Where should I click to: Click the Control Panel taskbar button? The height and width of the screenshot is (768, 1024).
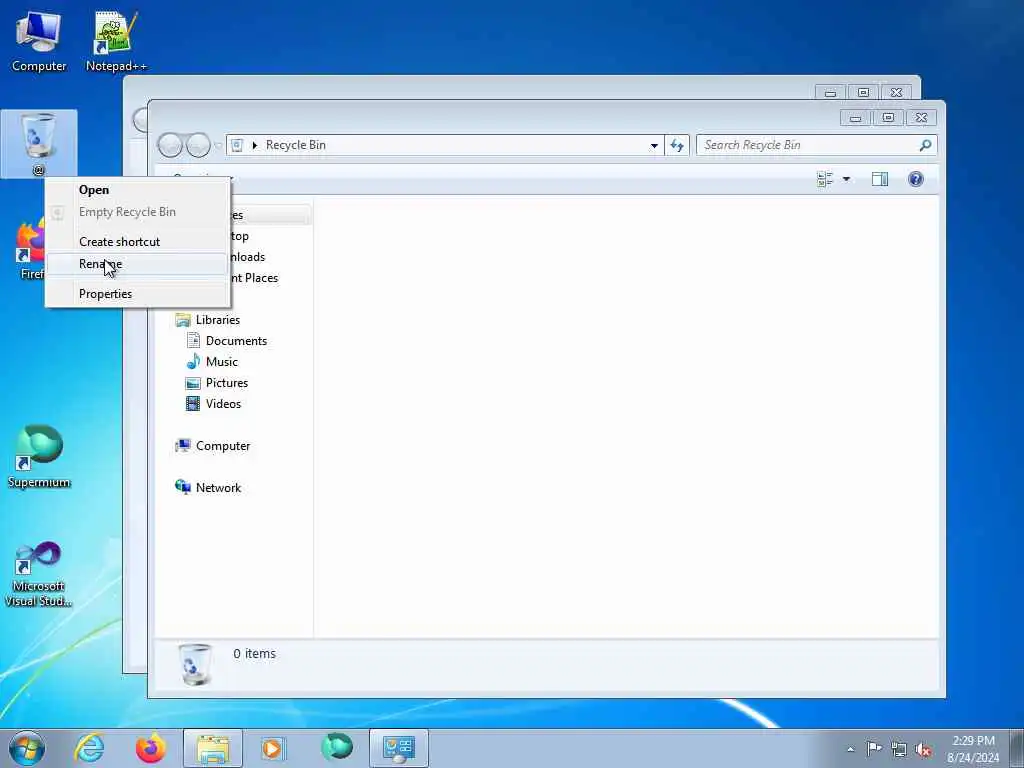click(x=399, y=748)
